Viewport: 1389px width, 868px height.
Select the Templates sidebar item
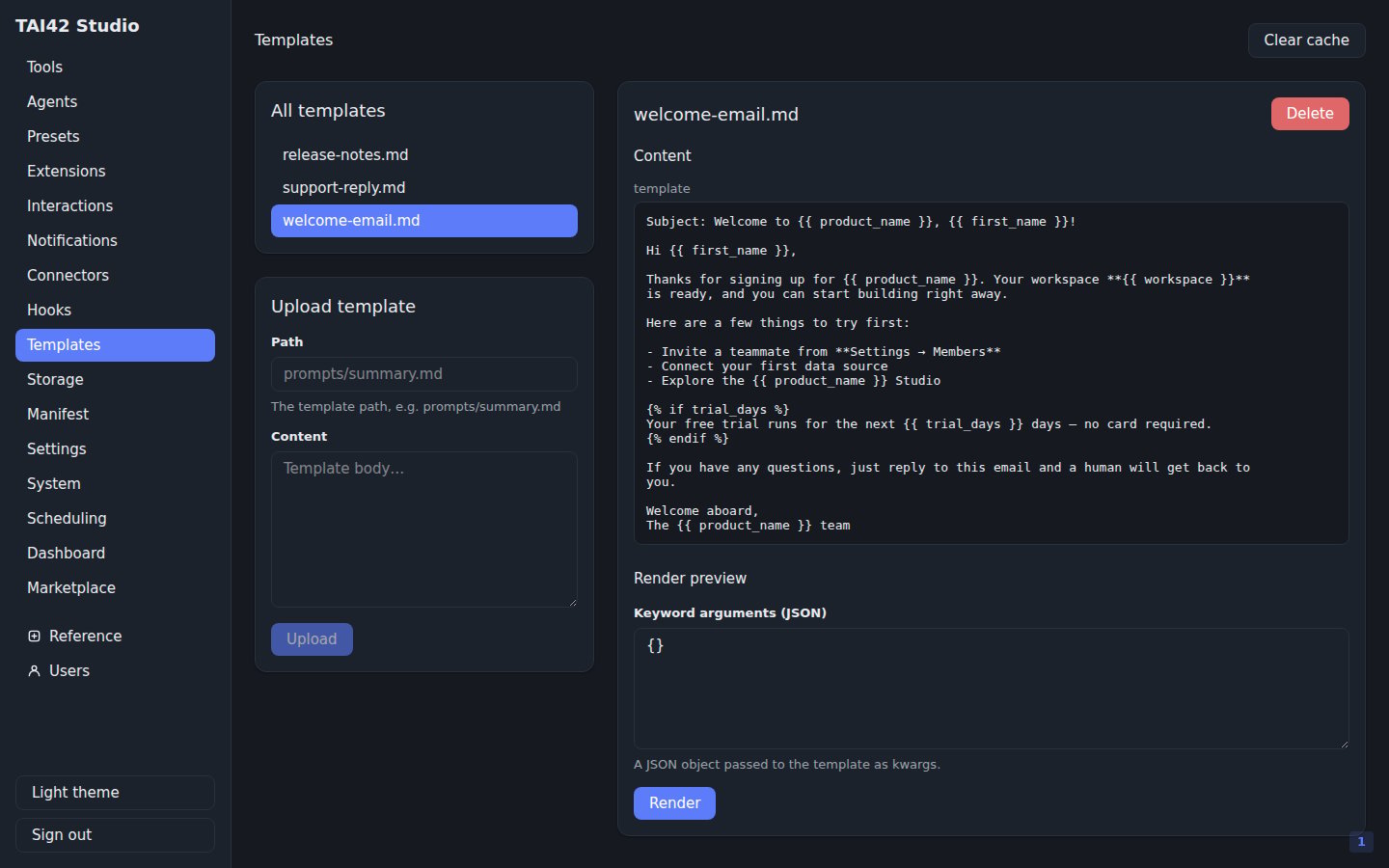[115, 345]
